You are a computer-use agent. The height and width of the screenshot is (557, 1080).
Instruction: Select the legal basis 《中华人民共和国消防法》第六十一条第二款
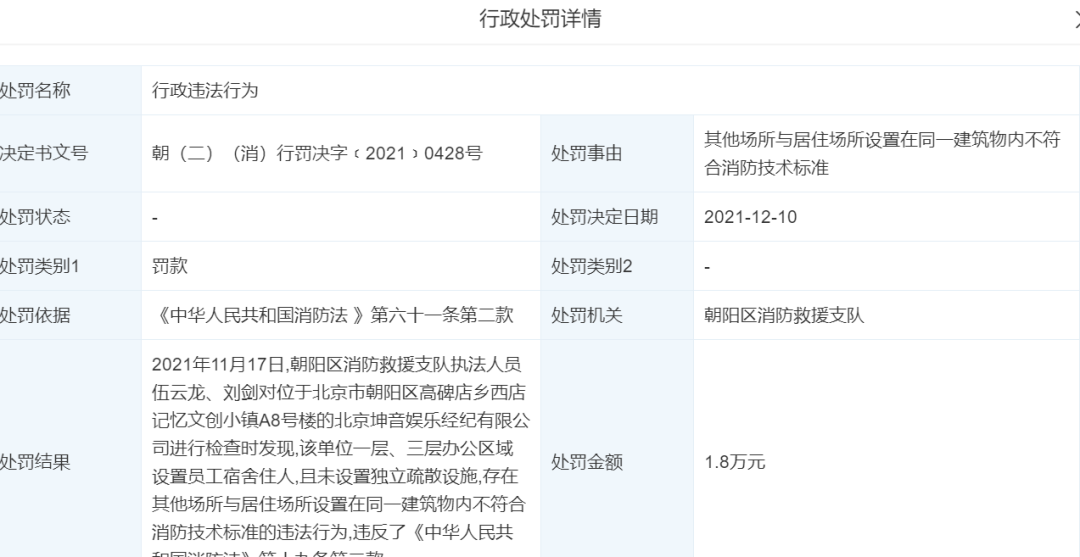tap(333, 315)
